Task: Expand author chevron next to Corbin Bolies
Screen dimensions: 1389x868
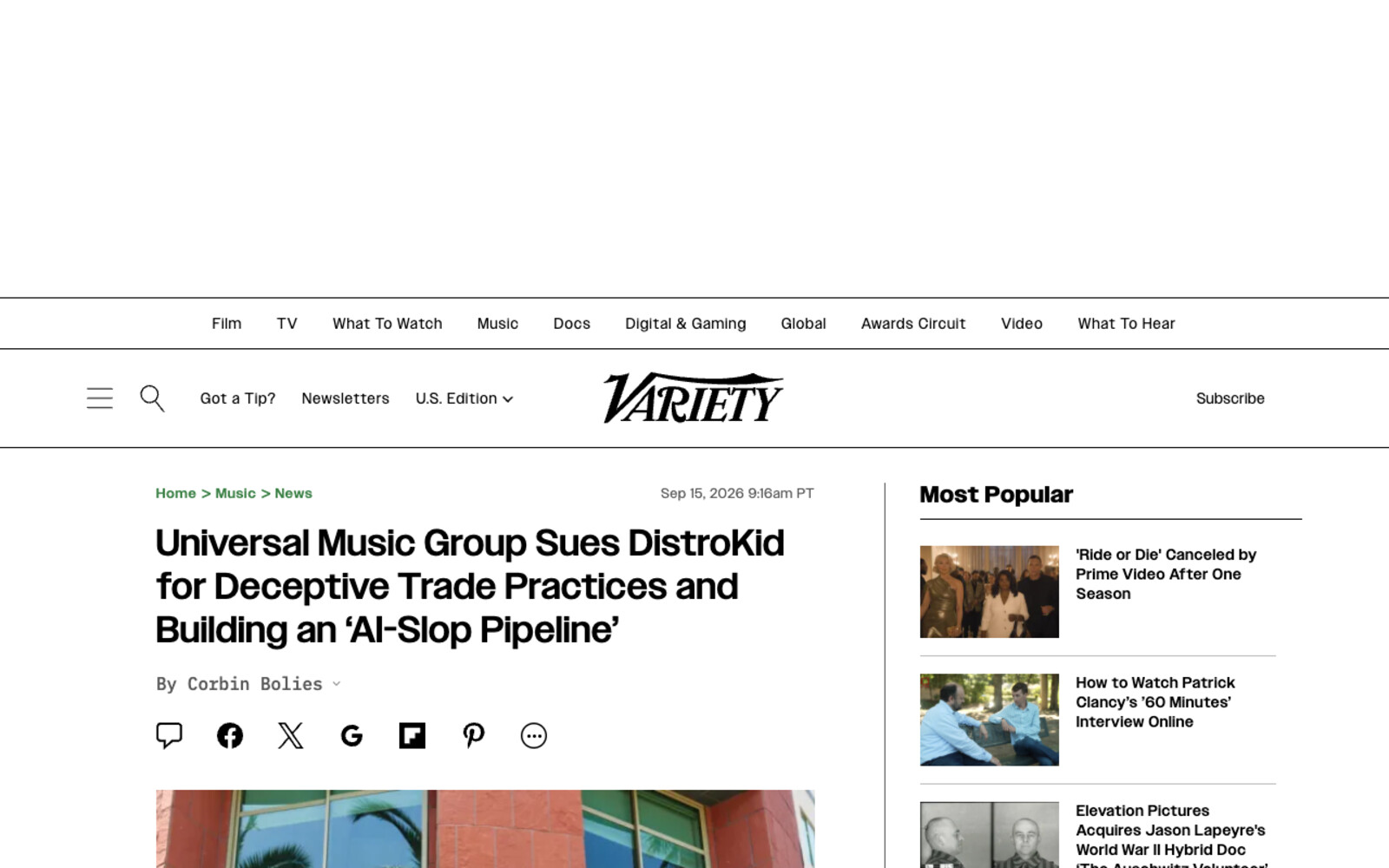Action: pyautogui.click(x=337, y=684)
